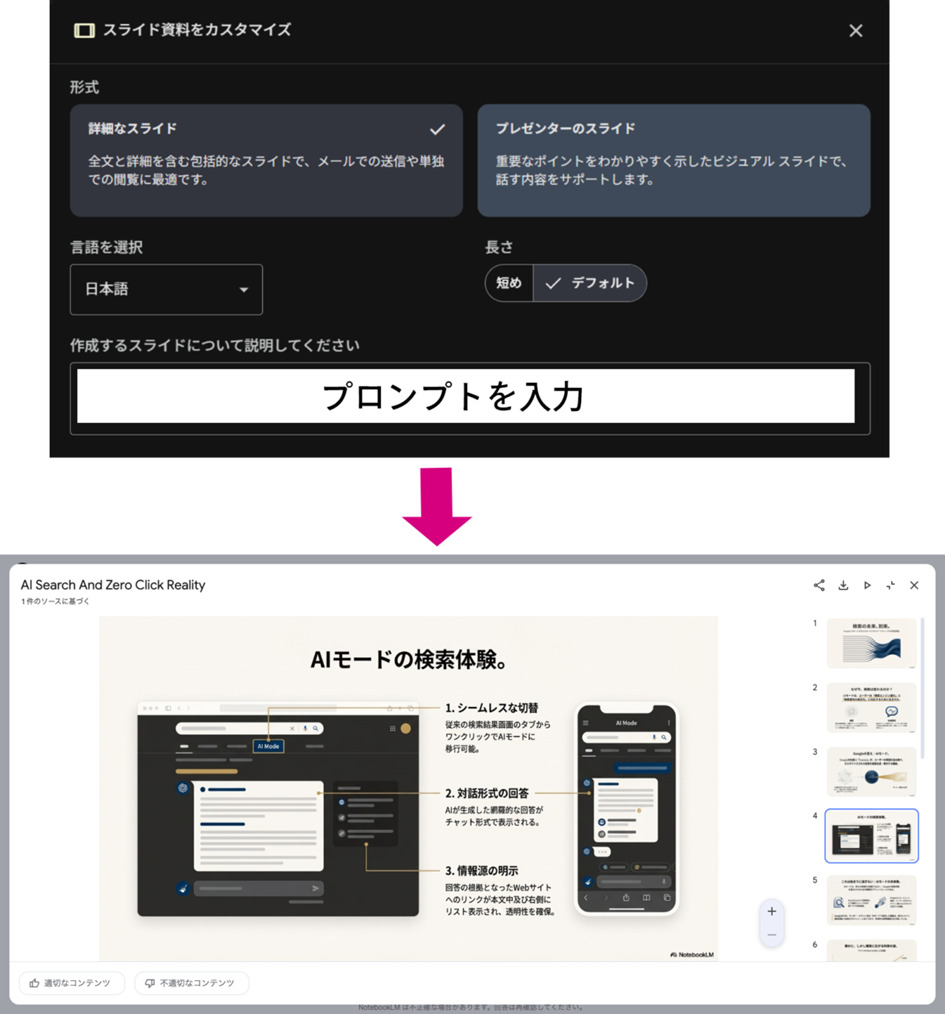
Task: Open slide 1 thumbnail
Action: pyautogui.click(x=871, y=643)
